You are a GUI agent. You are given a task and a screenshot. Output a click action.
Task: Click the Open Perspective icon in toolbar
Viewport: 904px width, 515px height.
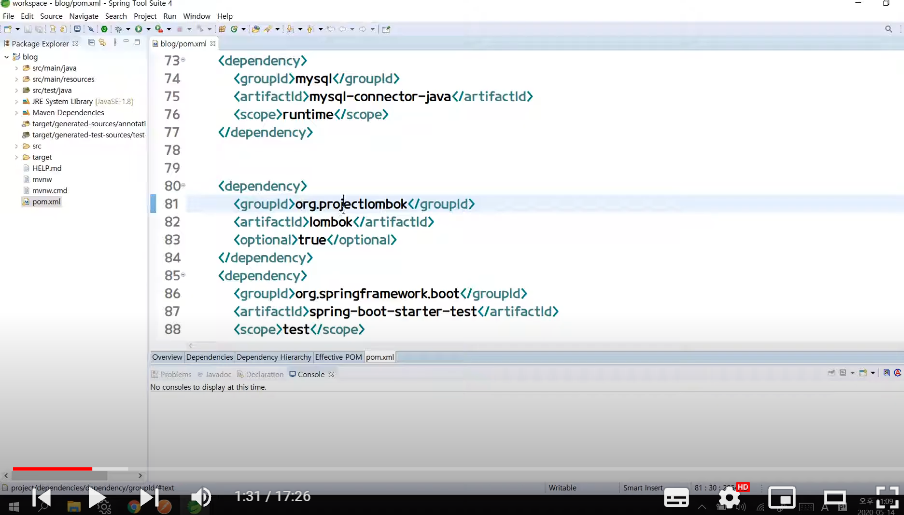386,29
